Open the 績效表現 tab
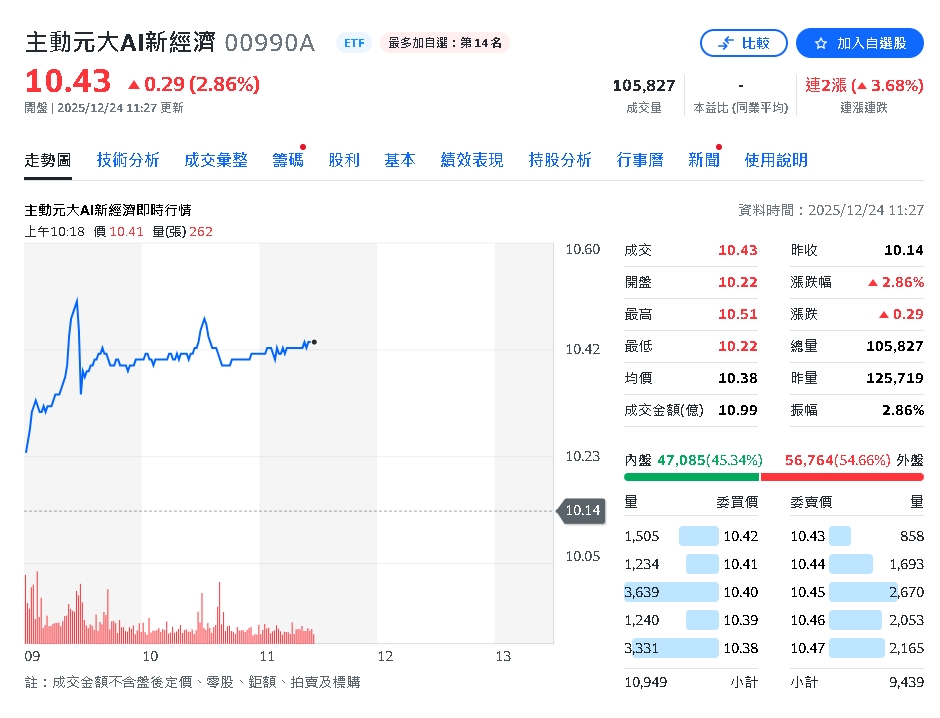 pyautogui.click(x=471, y=159)
